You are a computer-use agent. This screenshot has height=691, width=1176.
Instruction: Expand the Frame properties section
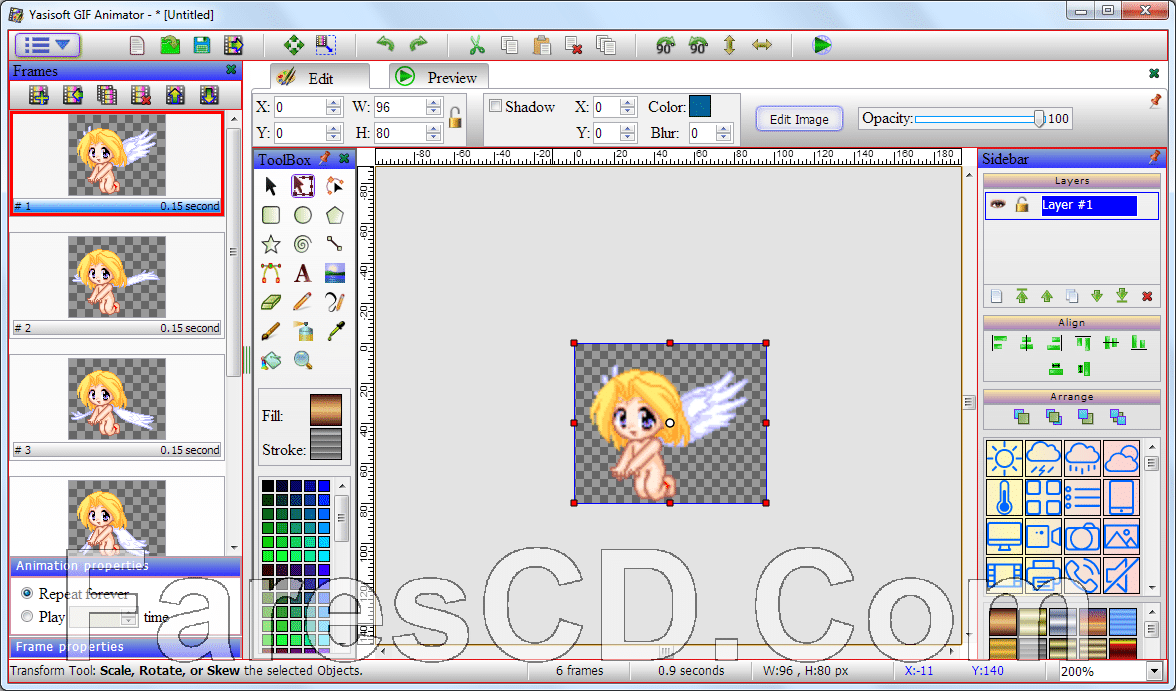[125, 647]
